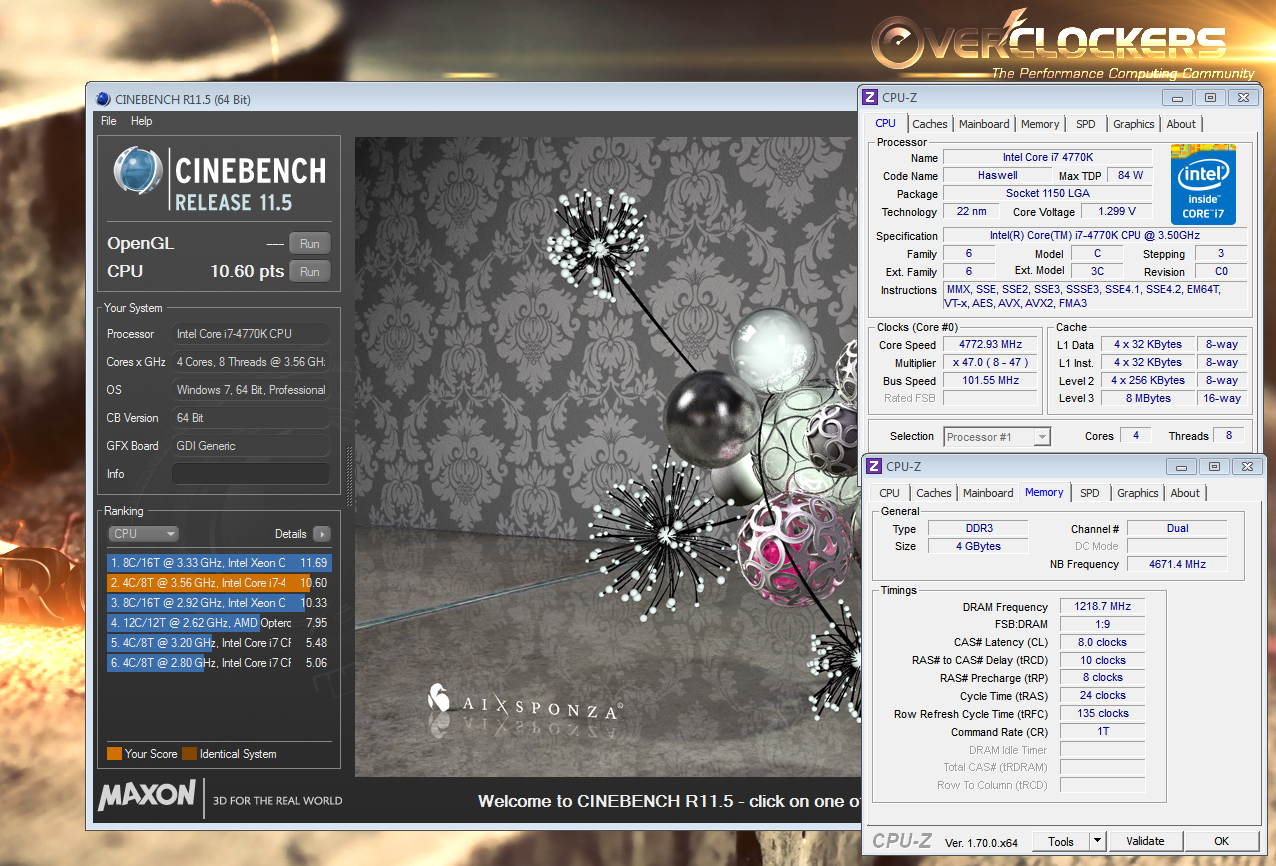This screenshot has height=866, width=1276.
Task: Switch to Graphics tab in upper CPU-Z
Action: (1134, 124)
